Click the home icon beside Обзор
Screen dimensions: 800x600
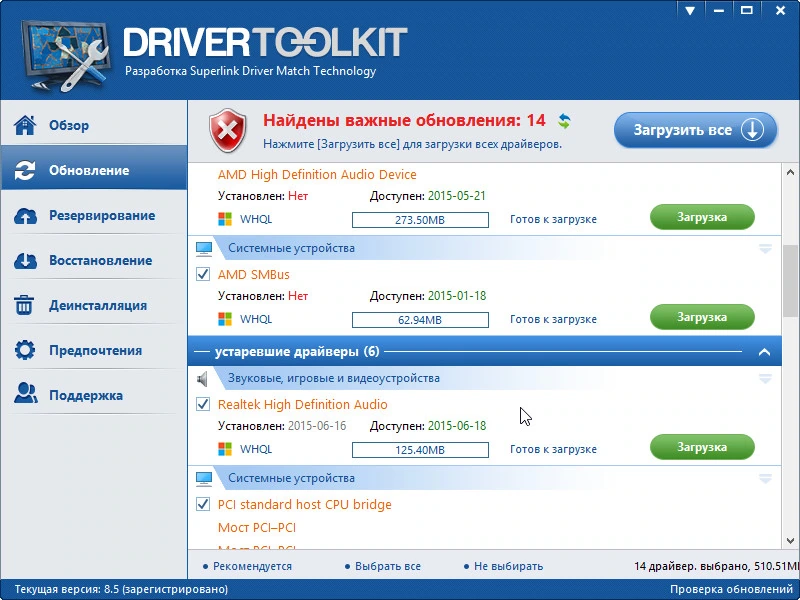[x=25, y=125]
